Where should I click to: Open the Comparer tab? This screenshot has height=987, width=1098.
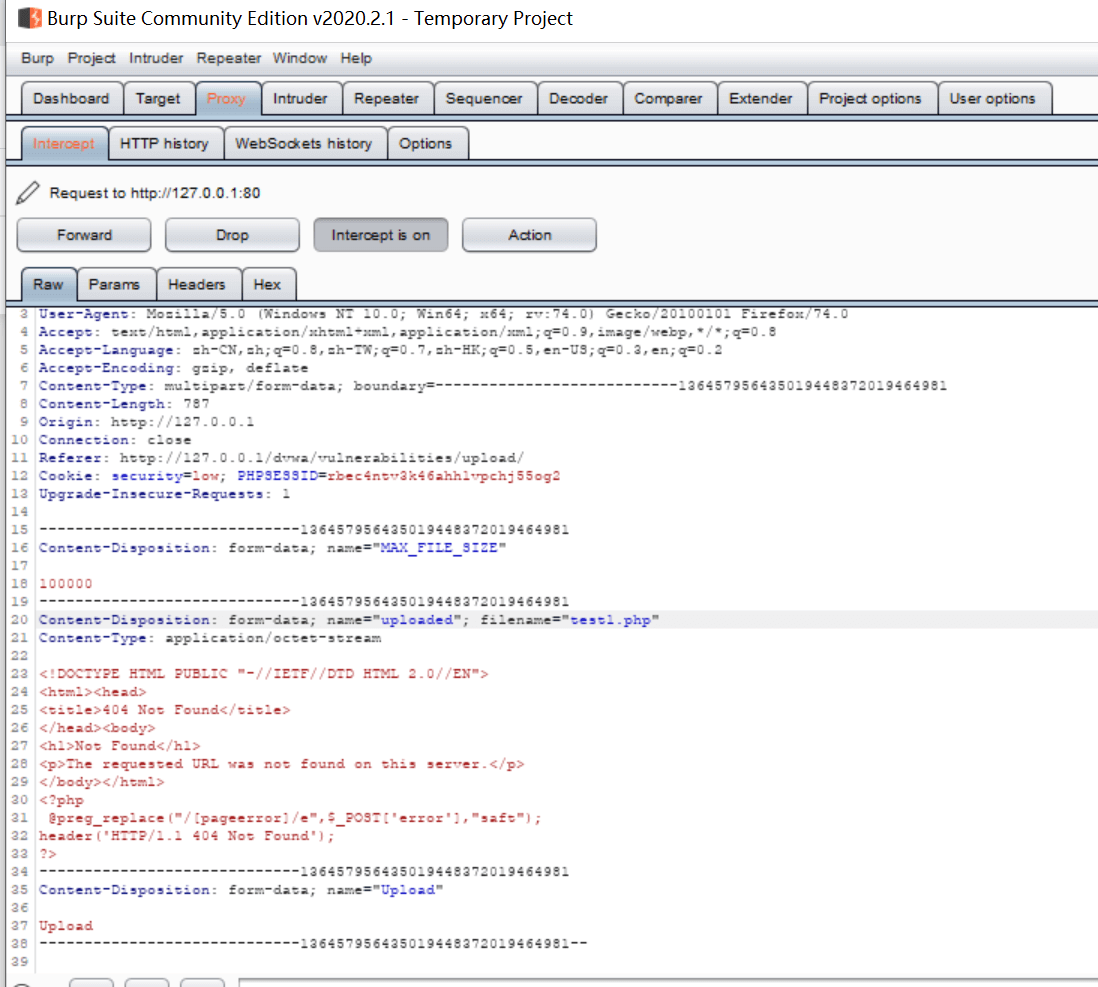[x=669, y=98]
